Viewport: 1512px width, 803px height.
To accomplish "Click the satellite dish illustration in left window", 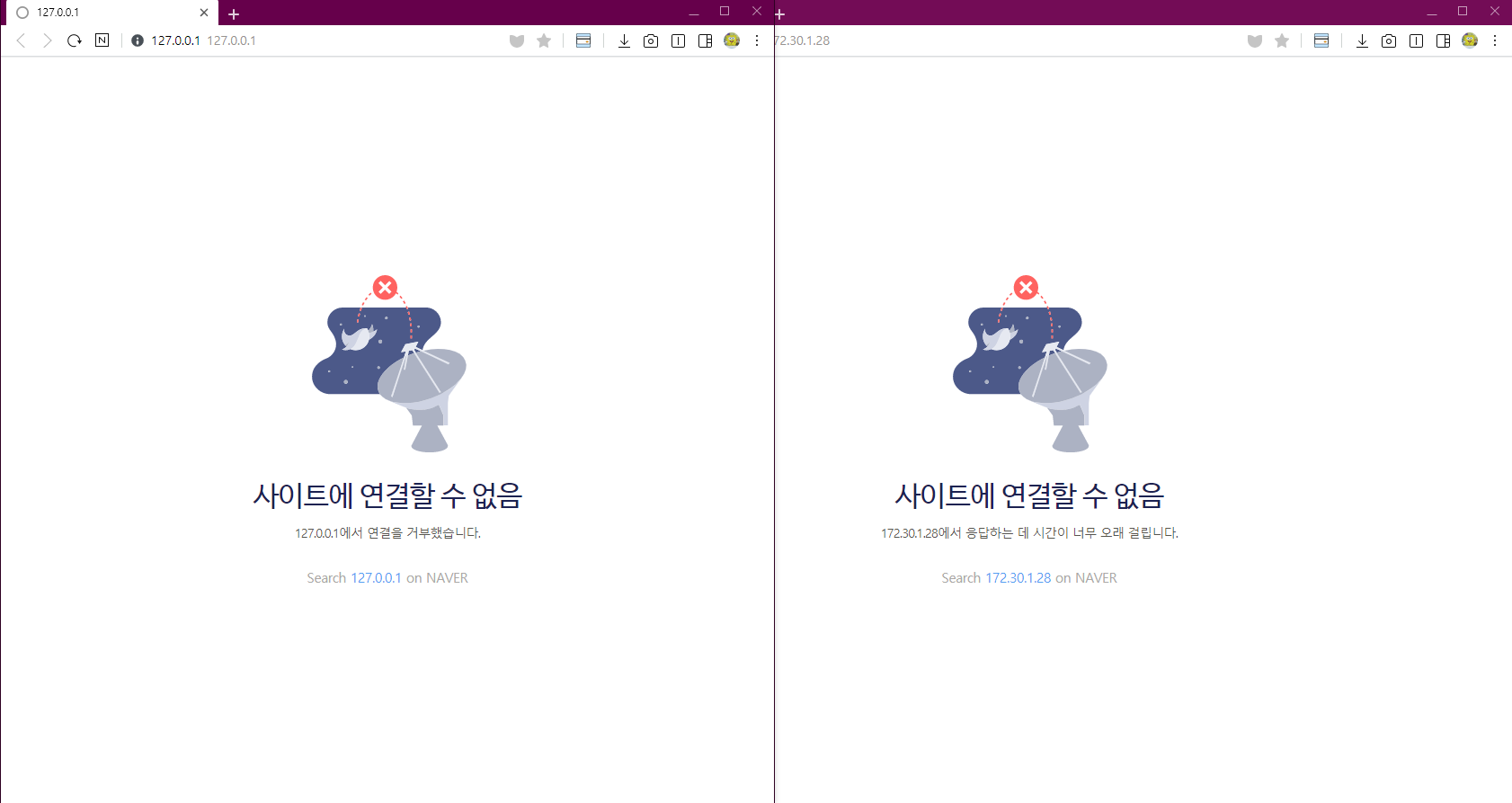I will tap(388, 363).
